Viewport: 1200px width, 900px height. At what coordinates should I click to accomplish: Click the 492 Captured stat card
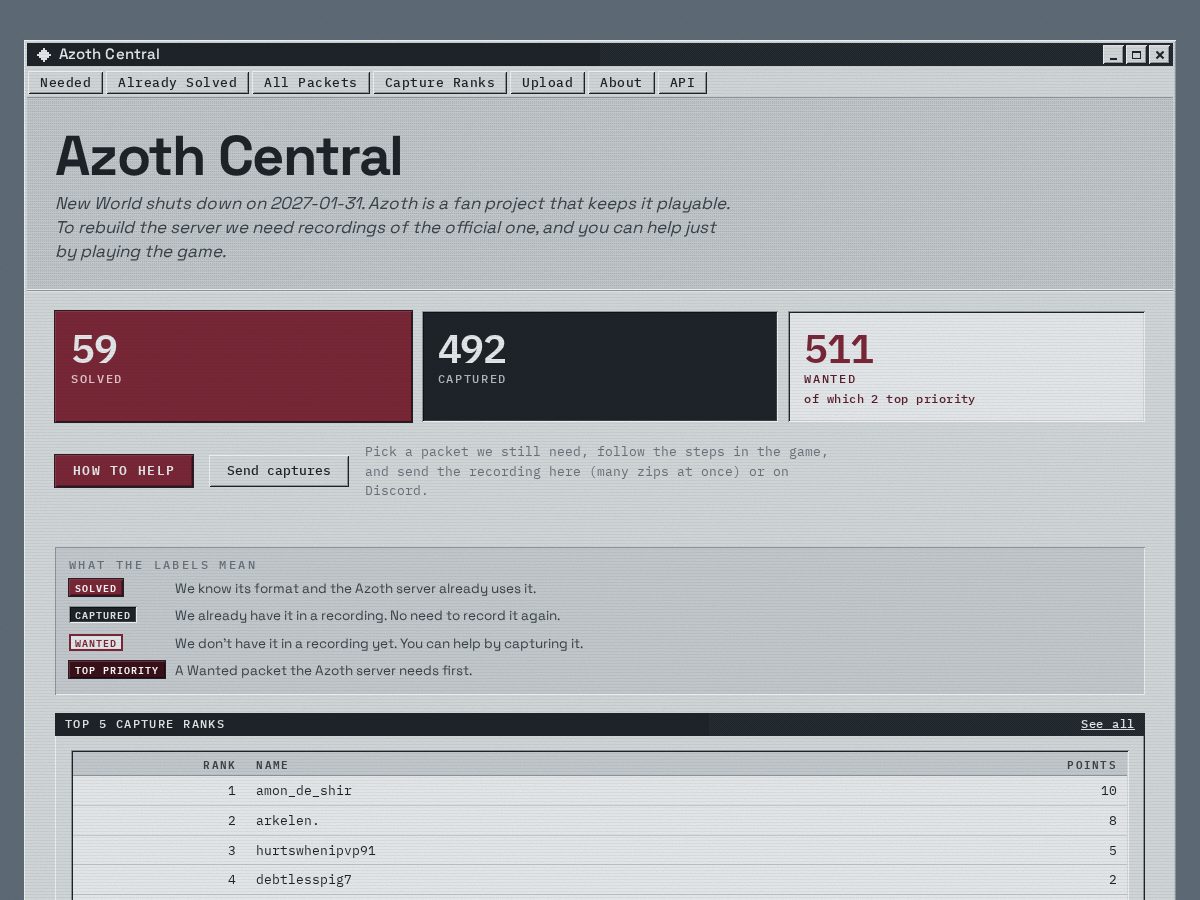click(x=599, y=366)
